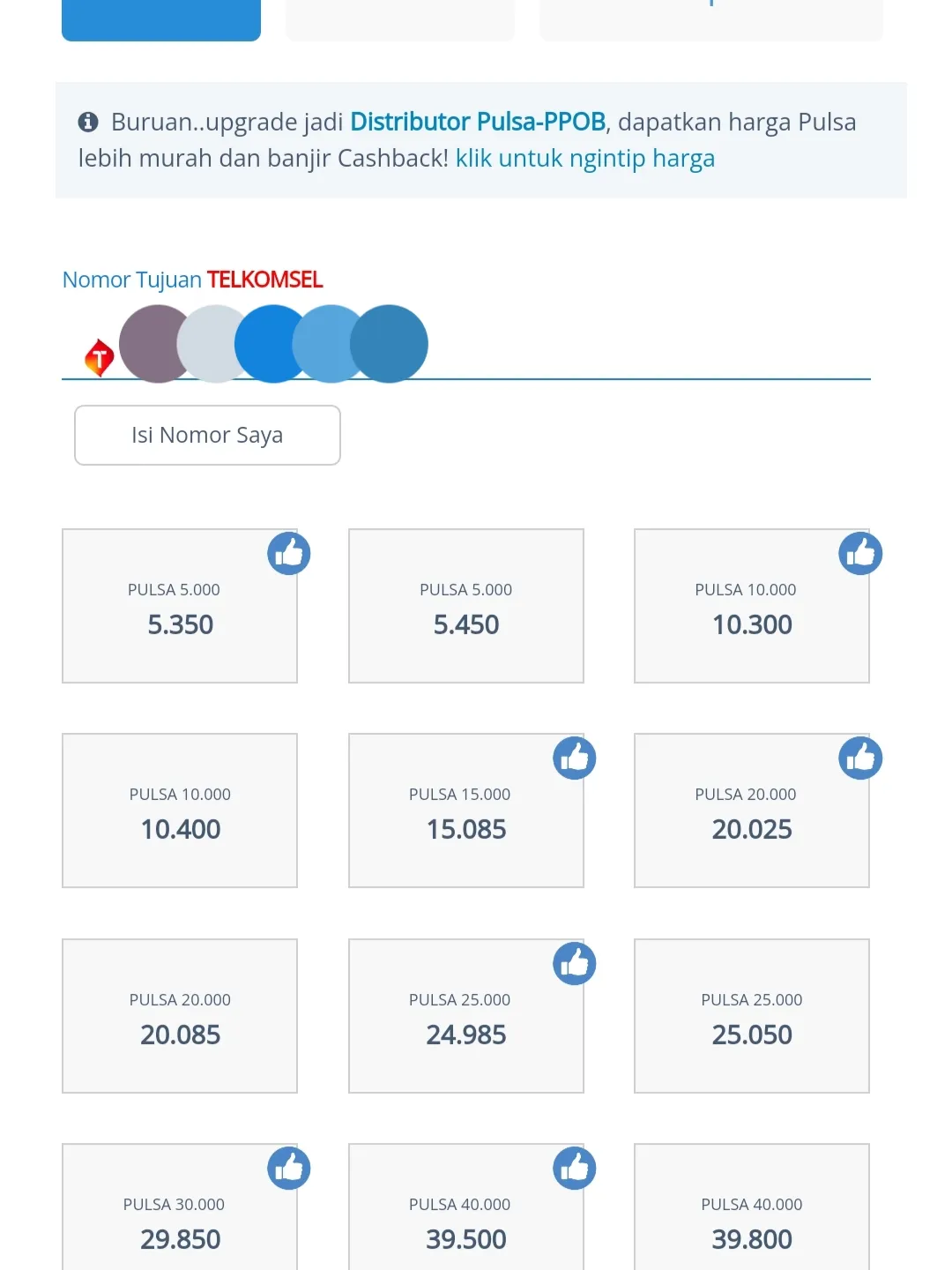Click thumbs-up badge on Pulsa 25.000 24.985
The height and width of the screenshot is (1270, 952).
click(x=575, y=964)
